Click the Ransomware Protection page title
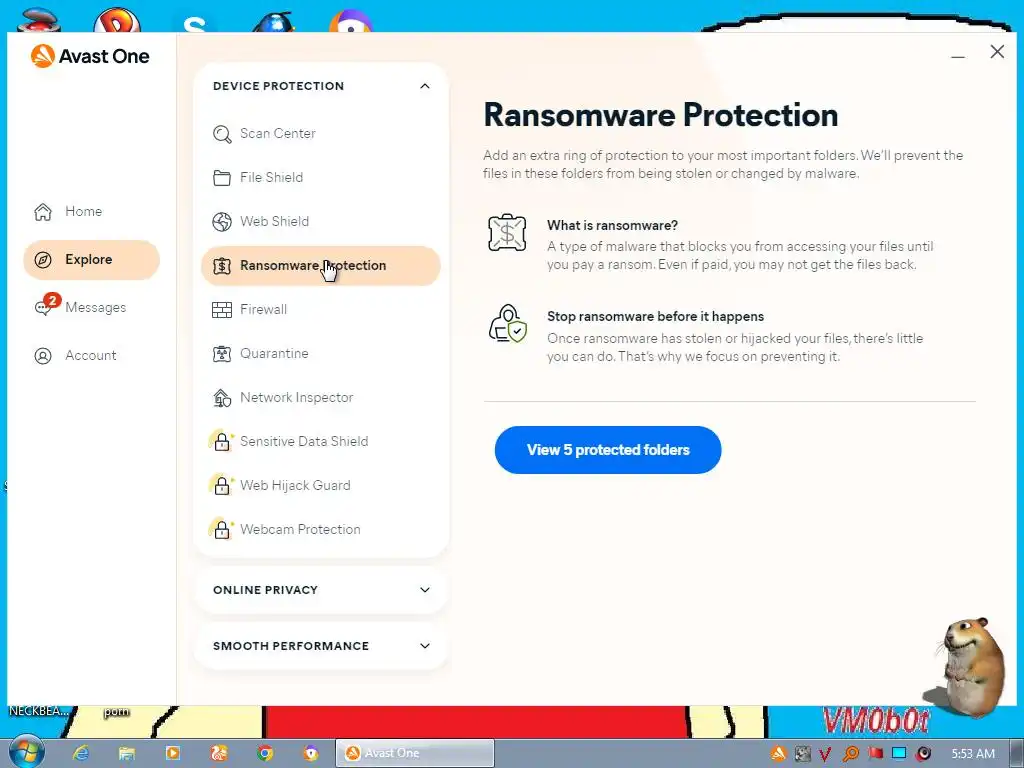The height and width of the screenshot is (768, 1024). 661,116
